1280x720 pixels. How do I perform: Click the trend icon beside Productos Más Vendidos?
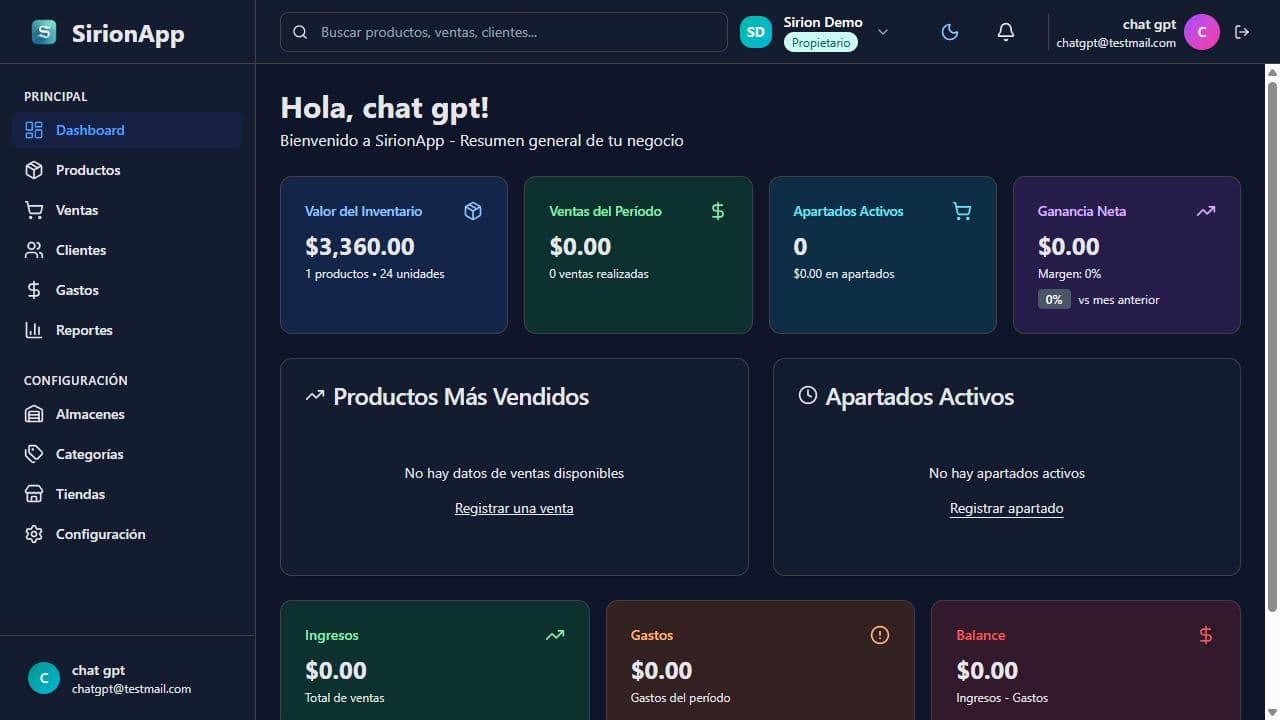pos(315,396)
